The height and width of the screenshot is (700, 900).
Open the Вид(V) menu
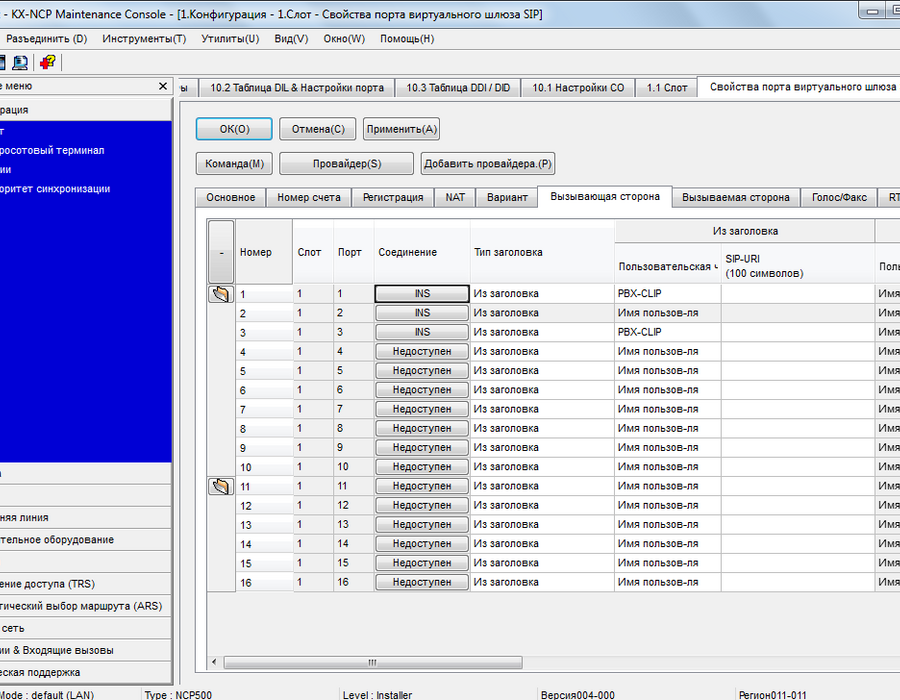[291, 38]
